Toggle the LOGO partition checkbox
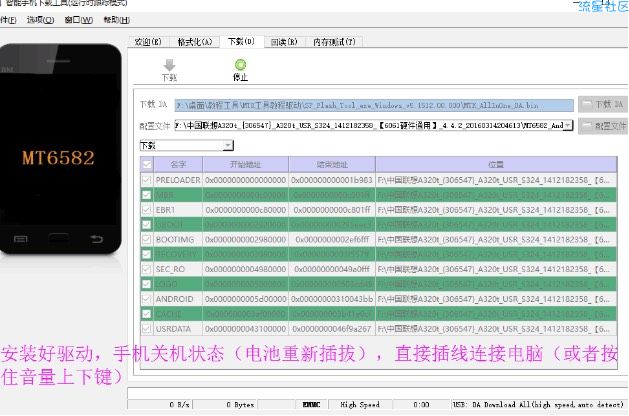The width and height of the screenshot is (629, 416). click(146, 284)
